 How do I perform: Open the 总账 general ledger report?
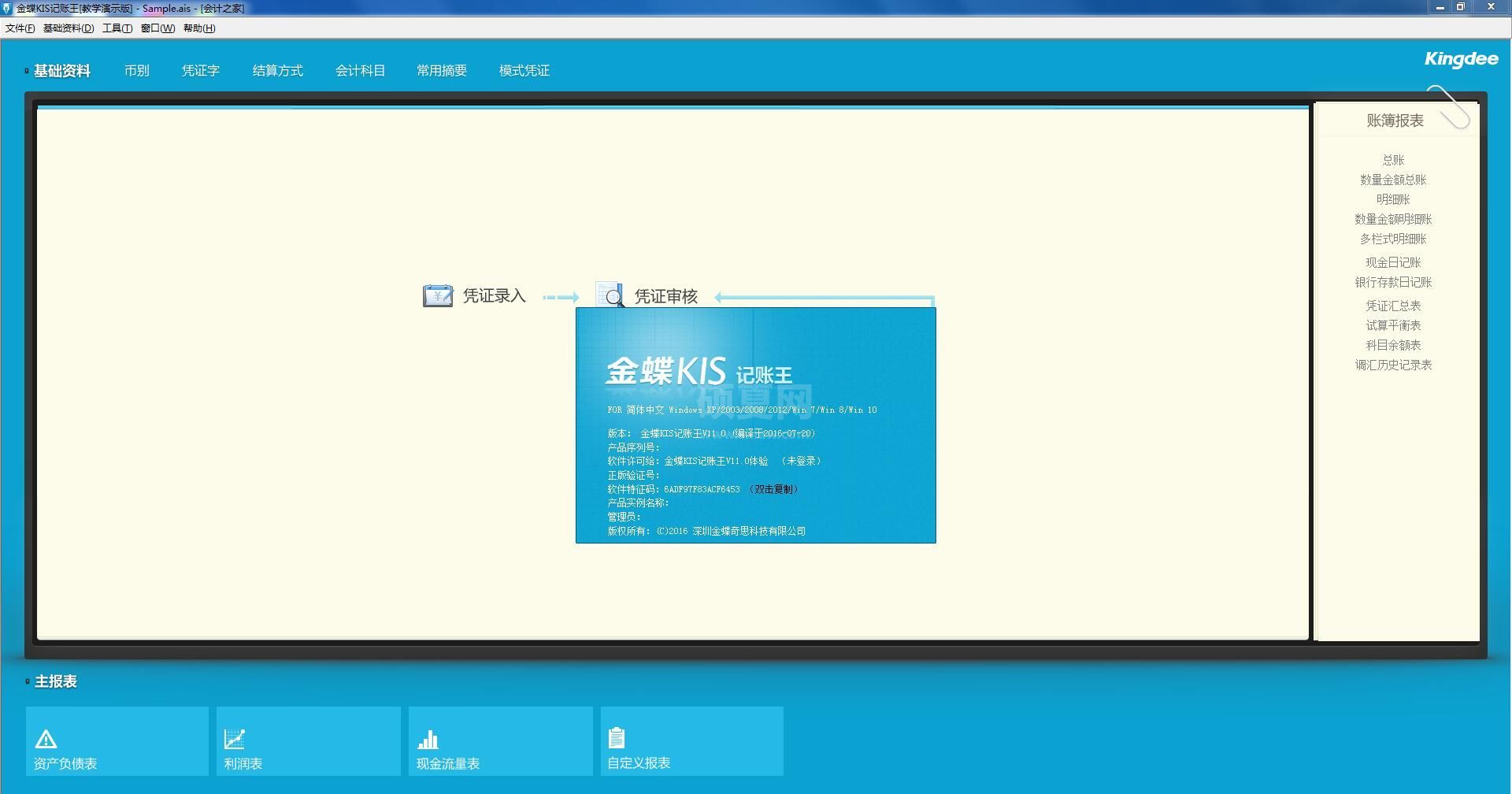point(1393,160)
